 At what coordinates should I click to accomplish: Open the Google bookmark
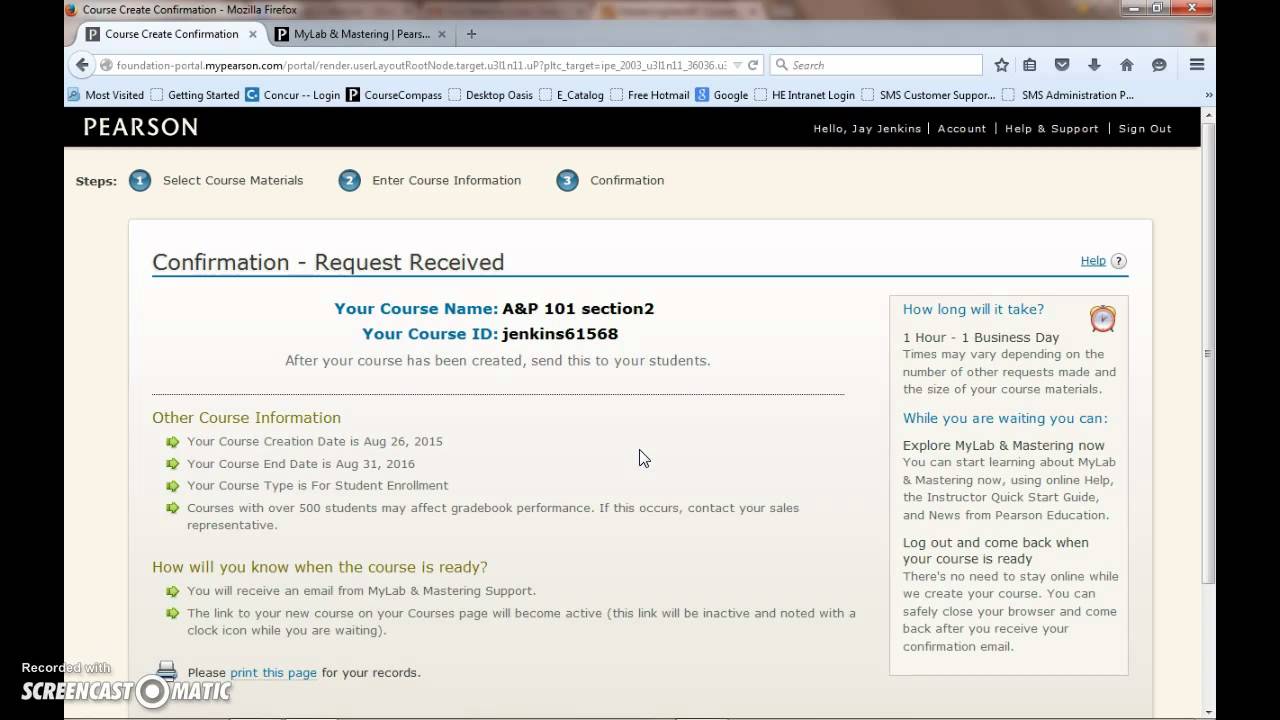[722, 95]
